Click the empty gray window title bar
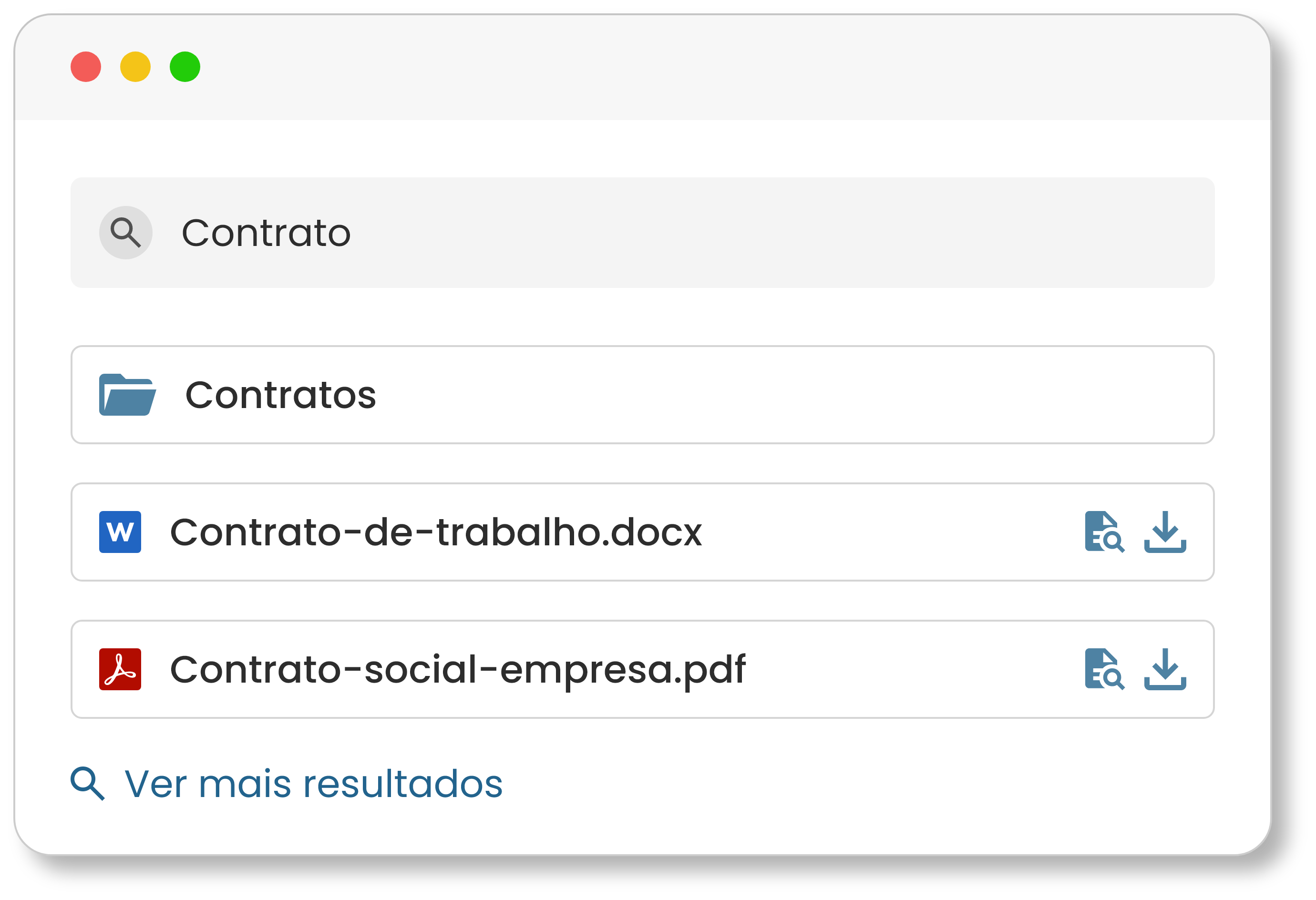Image resolution: width=1316 pixels, height=900 pixels. pos(679,67)
